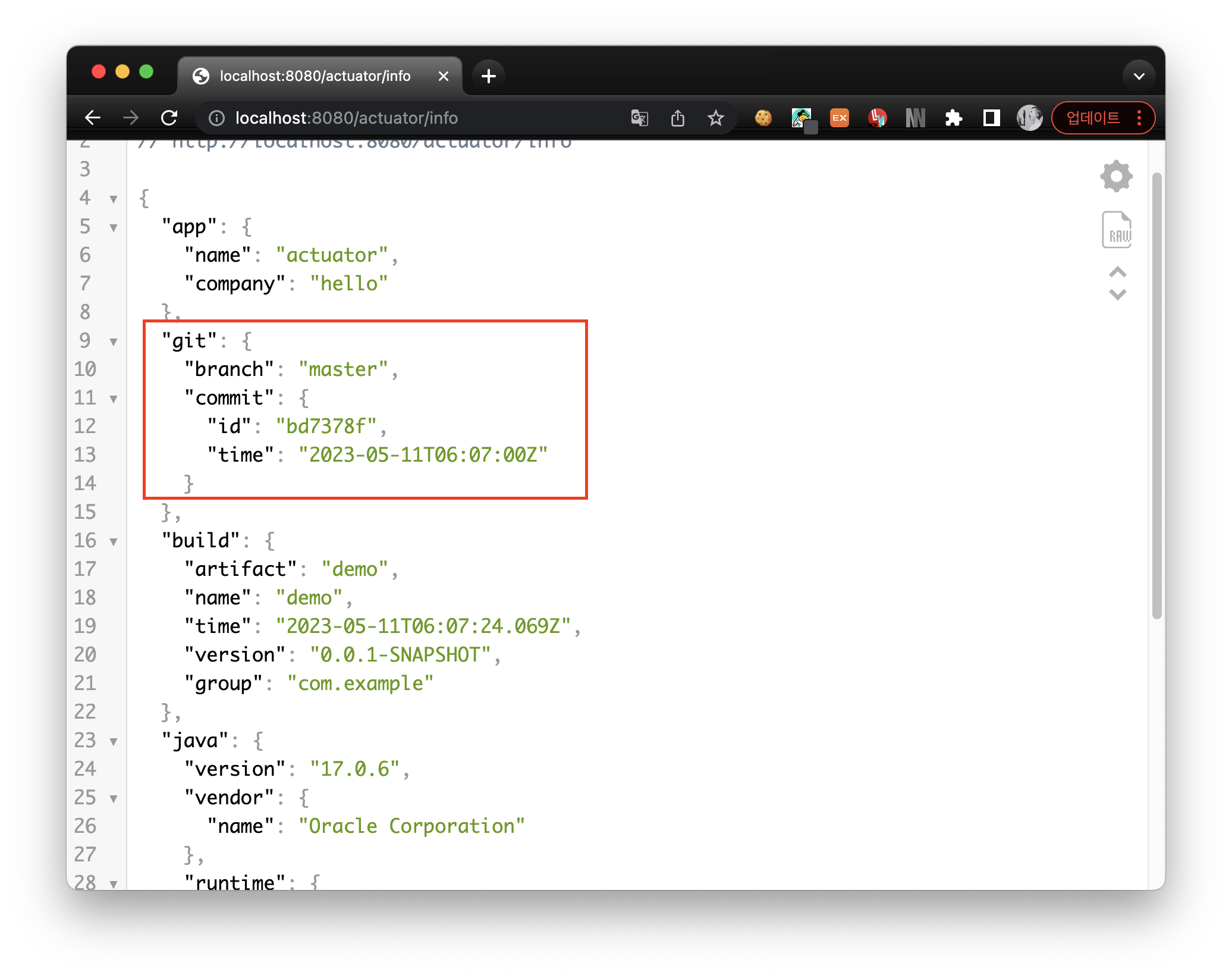Bookmark this page with star icon
The image size is (1232, 978).
click(x=715, y=118)
